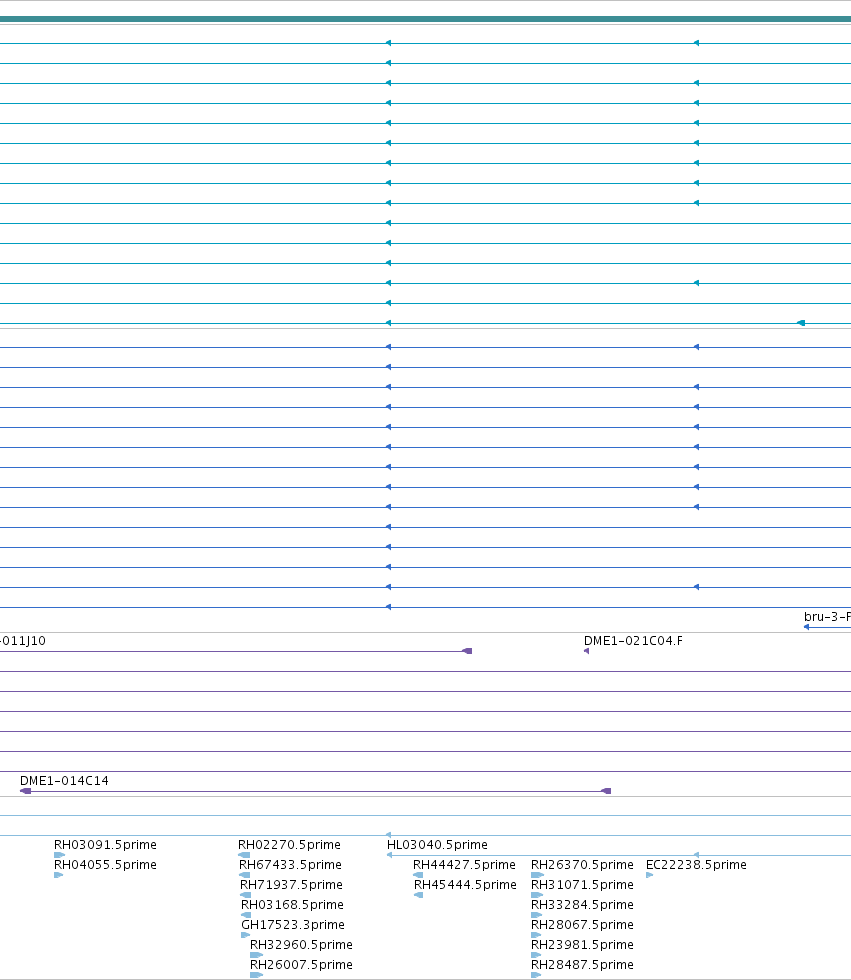
Task: Open the RH02270.5prime feature label
Action: 289,844
